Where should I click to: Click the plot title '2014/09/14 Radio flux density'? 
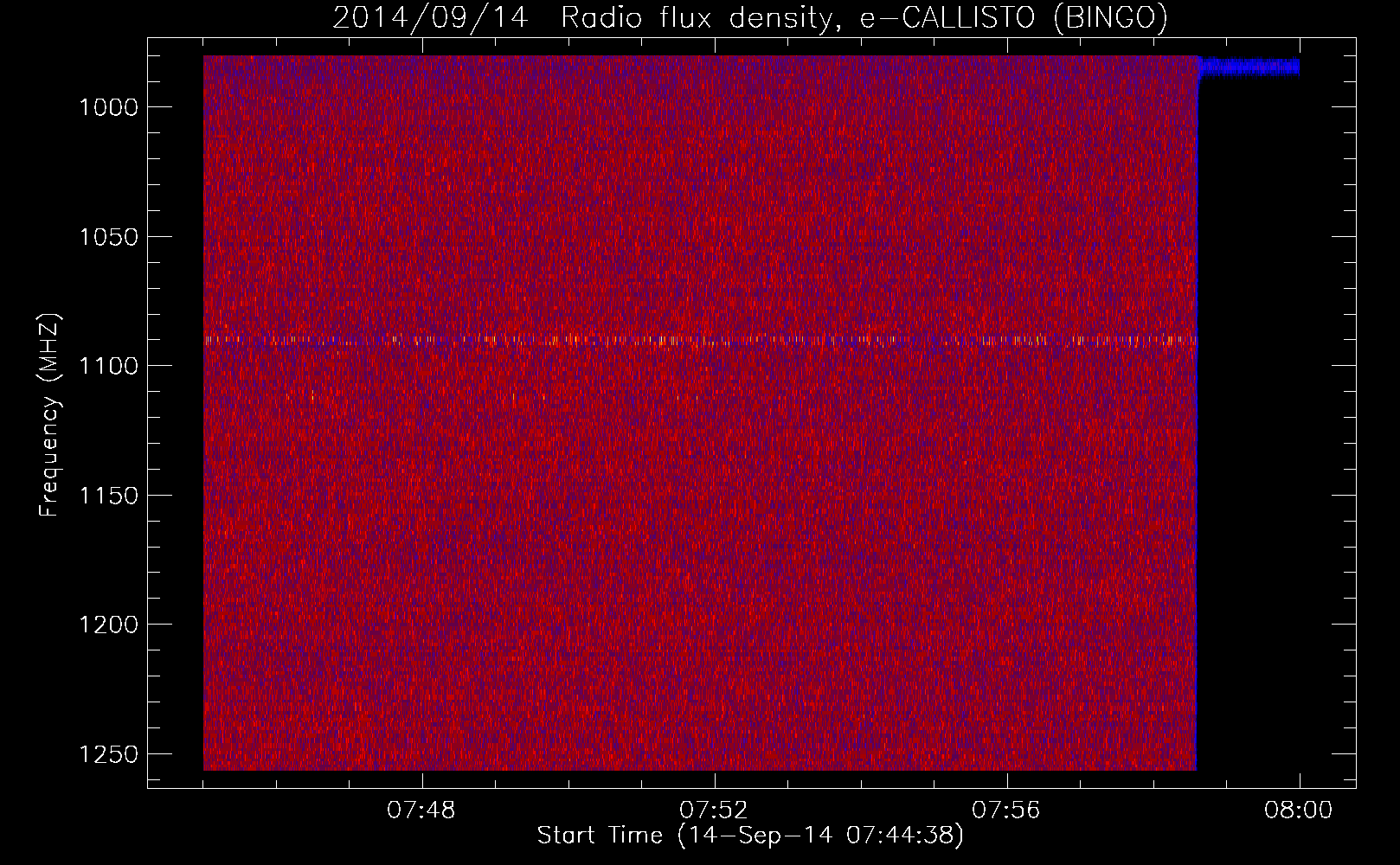[x=750, y=18]
